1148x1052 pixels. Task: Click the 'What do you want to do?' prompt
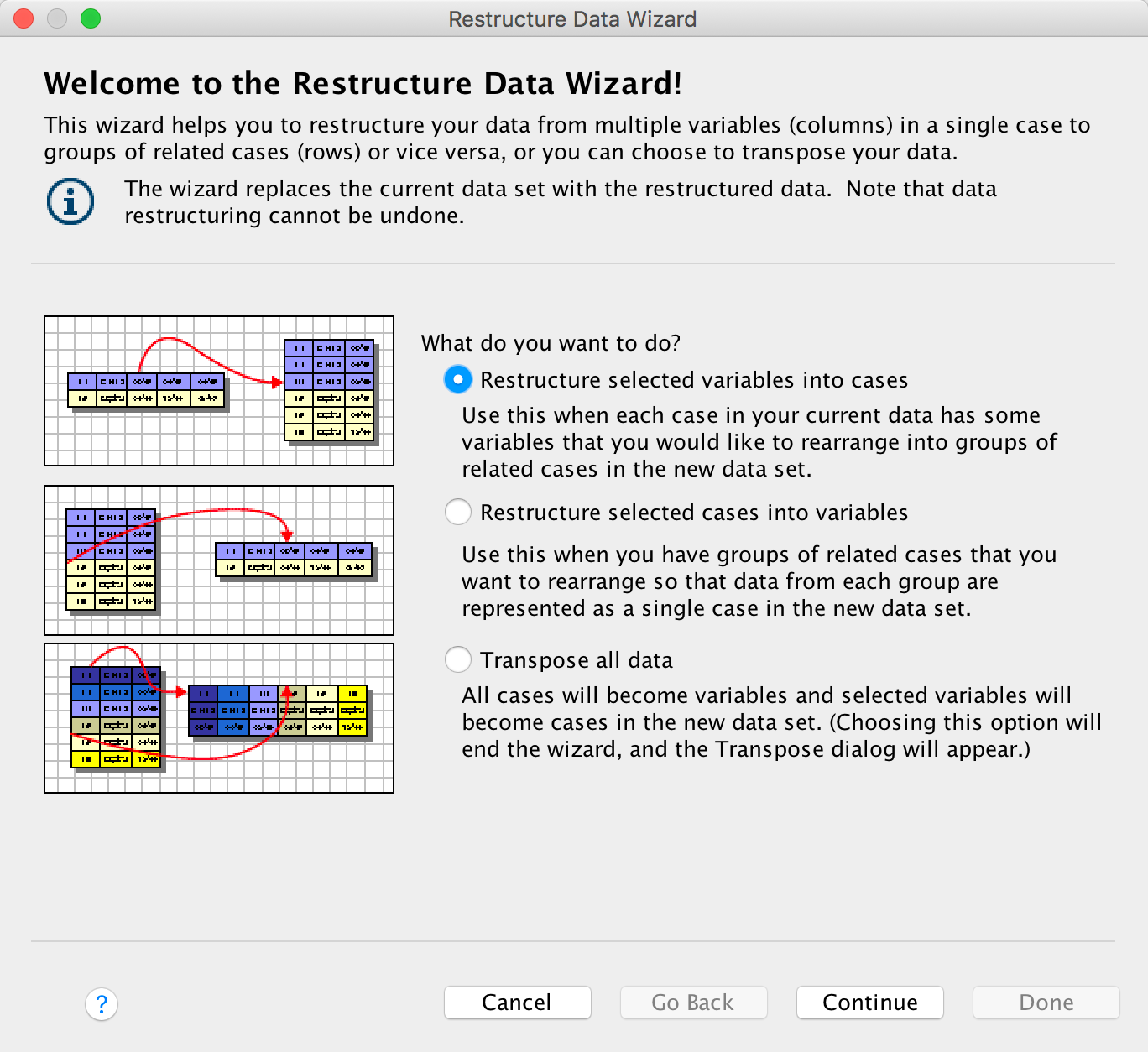(551, 343)
